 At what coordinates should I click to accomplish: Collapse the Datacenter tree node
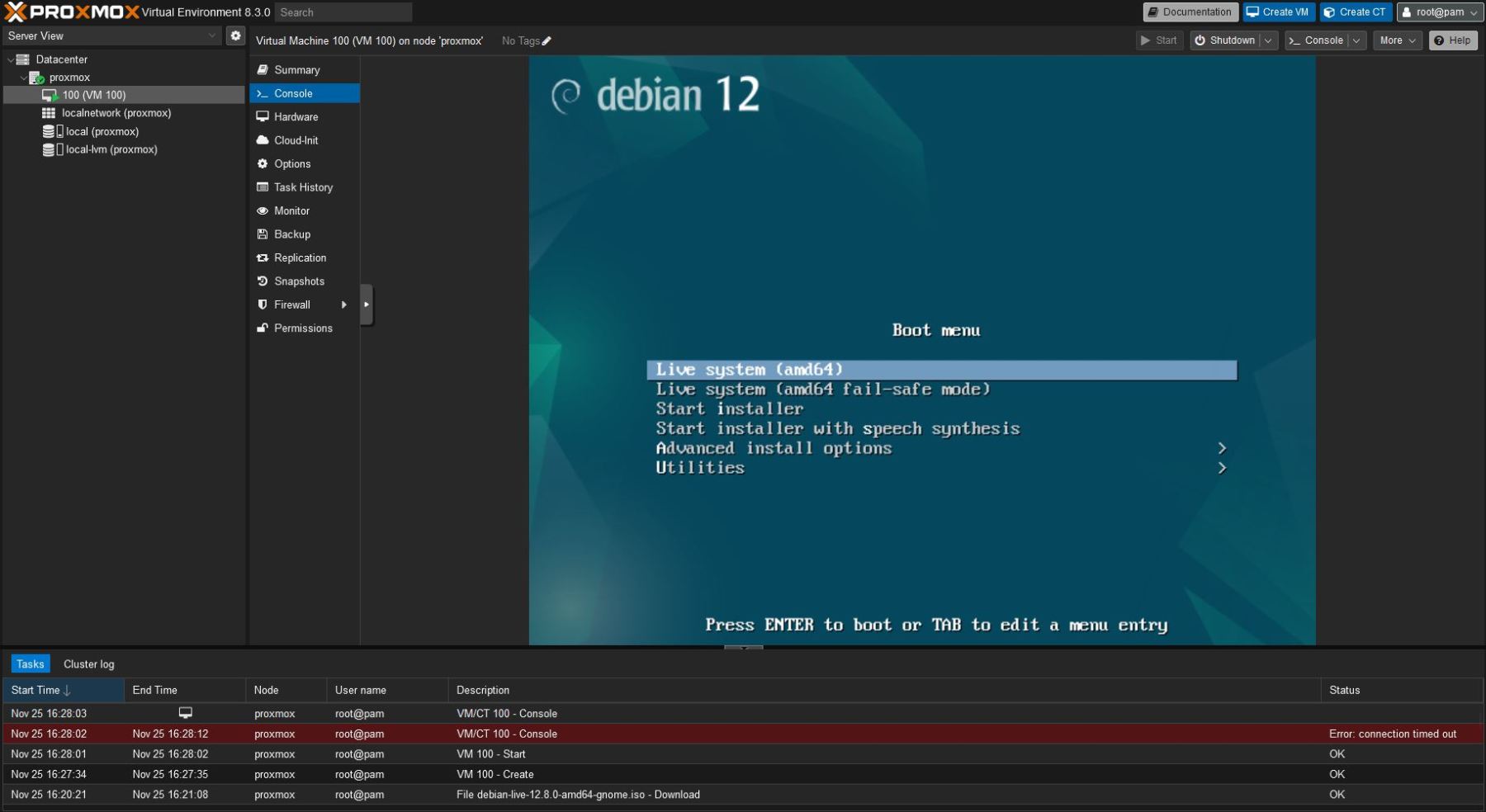pos(10,59)
